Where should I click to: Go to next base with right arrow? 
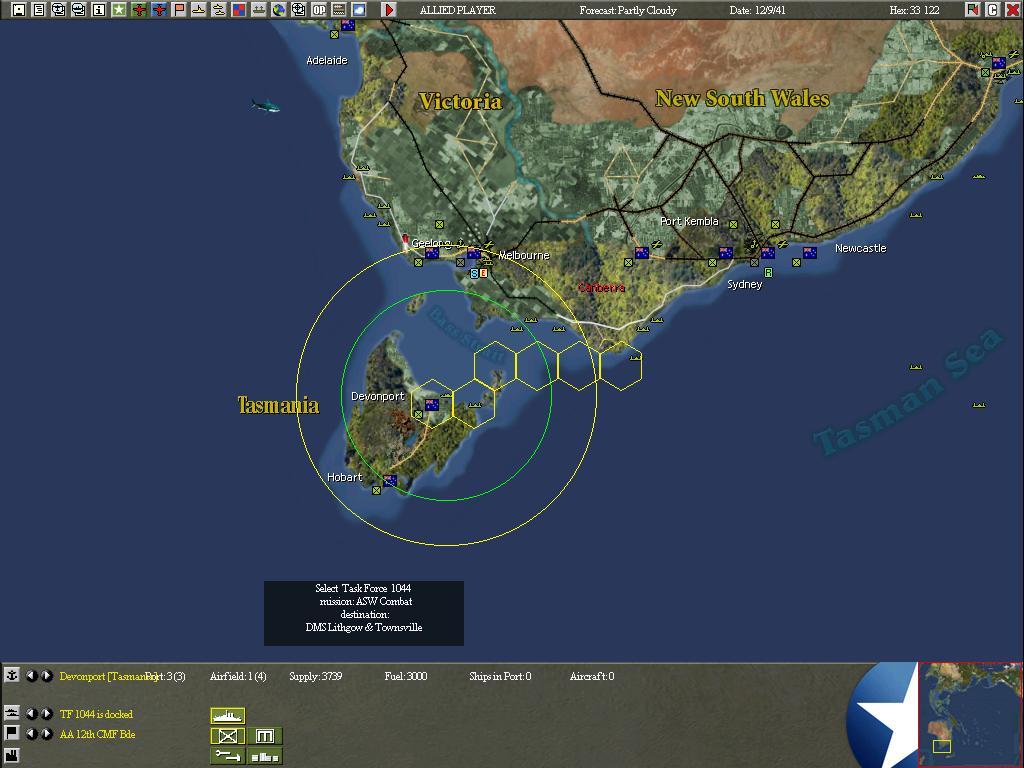point(46,676)
